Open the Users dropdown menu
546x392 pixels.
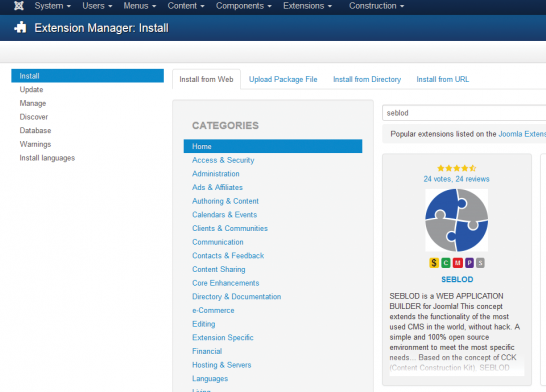pyautogui.click(x=97, y=6)
